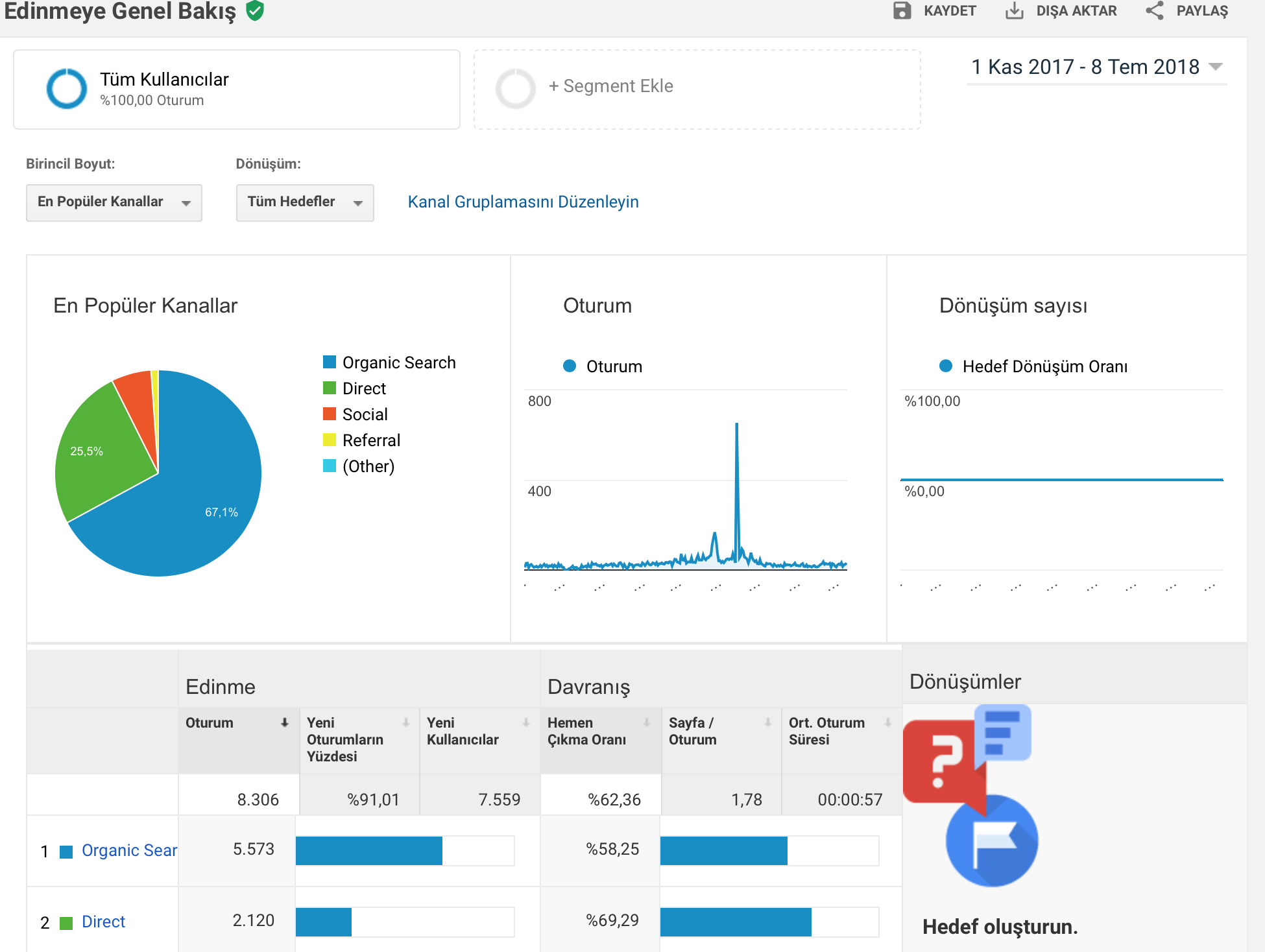Viewport: 1265px width, 952px height.
Task: Click the DIŞA AKTAR export icon
Action: coord(1015,10)
